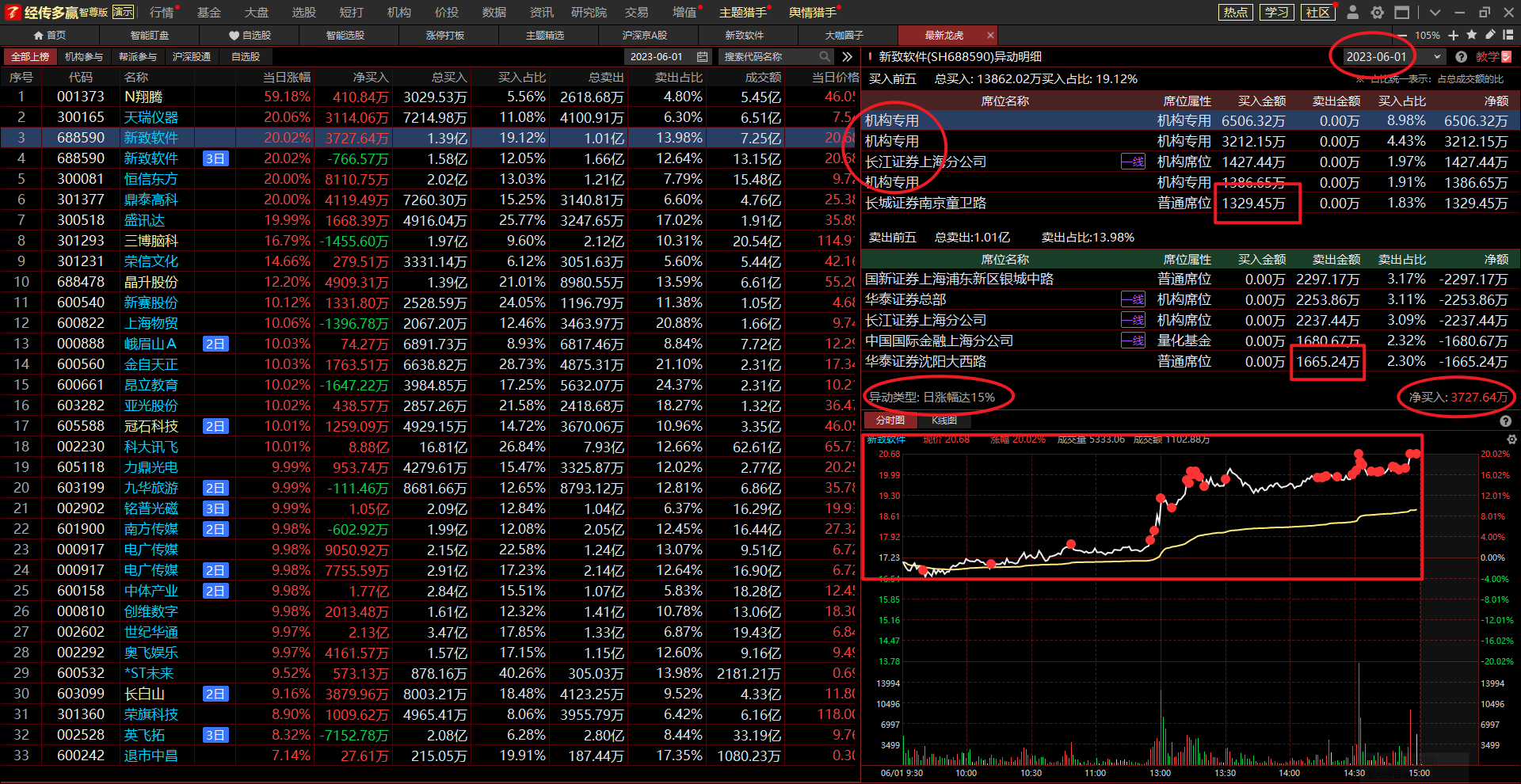This screenshot has height=784, width=1521.
Task: Click the 热点 button
Action: coord(1236,12)
